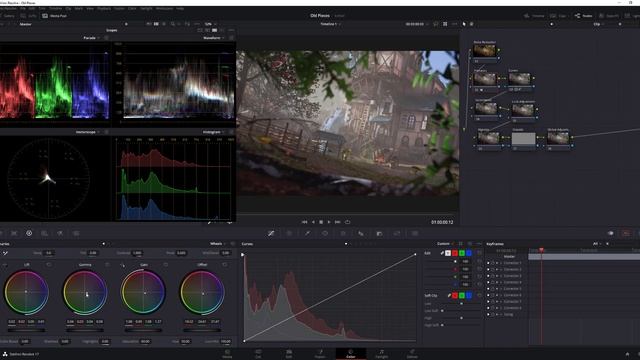640x360 pixels.
Task: Select the Curves palette icon
Action: [x=271, y=233]
